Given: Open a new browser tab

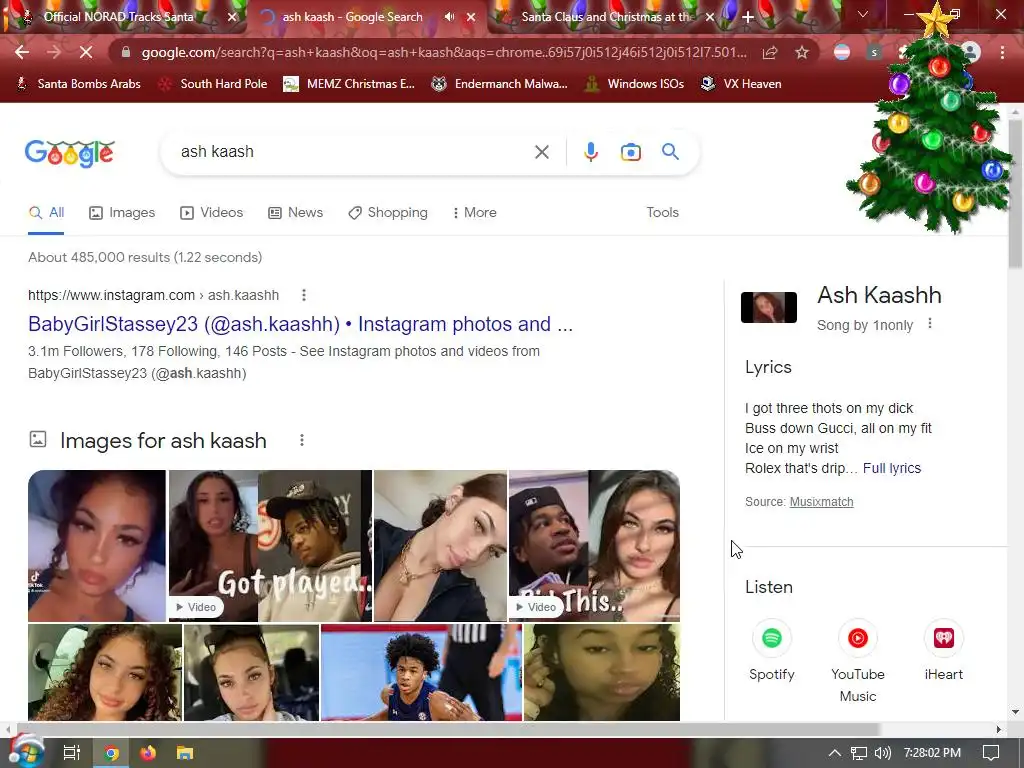Looking at the screenshot, I should [748, 17].
